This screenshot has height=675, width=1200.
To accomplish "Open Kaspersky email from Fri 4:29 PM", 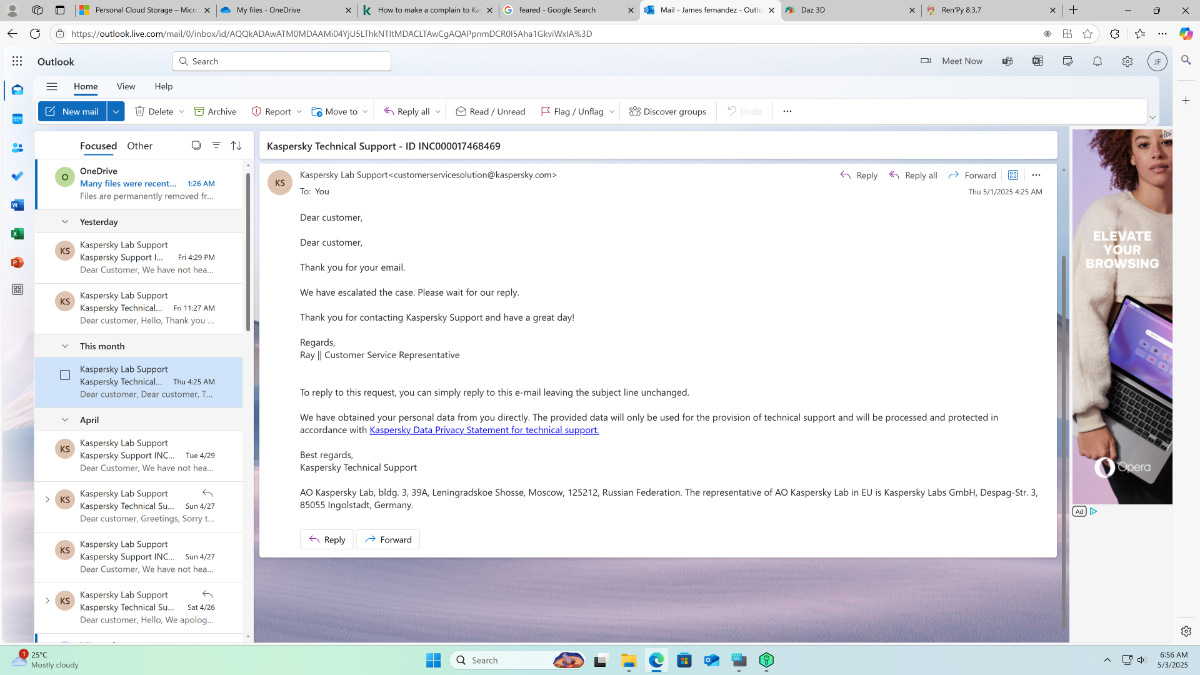I will tap(139, 258).
